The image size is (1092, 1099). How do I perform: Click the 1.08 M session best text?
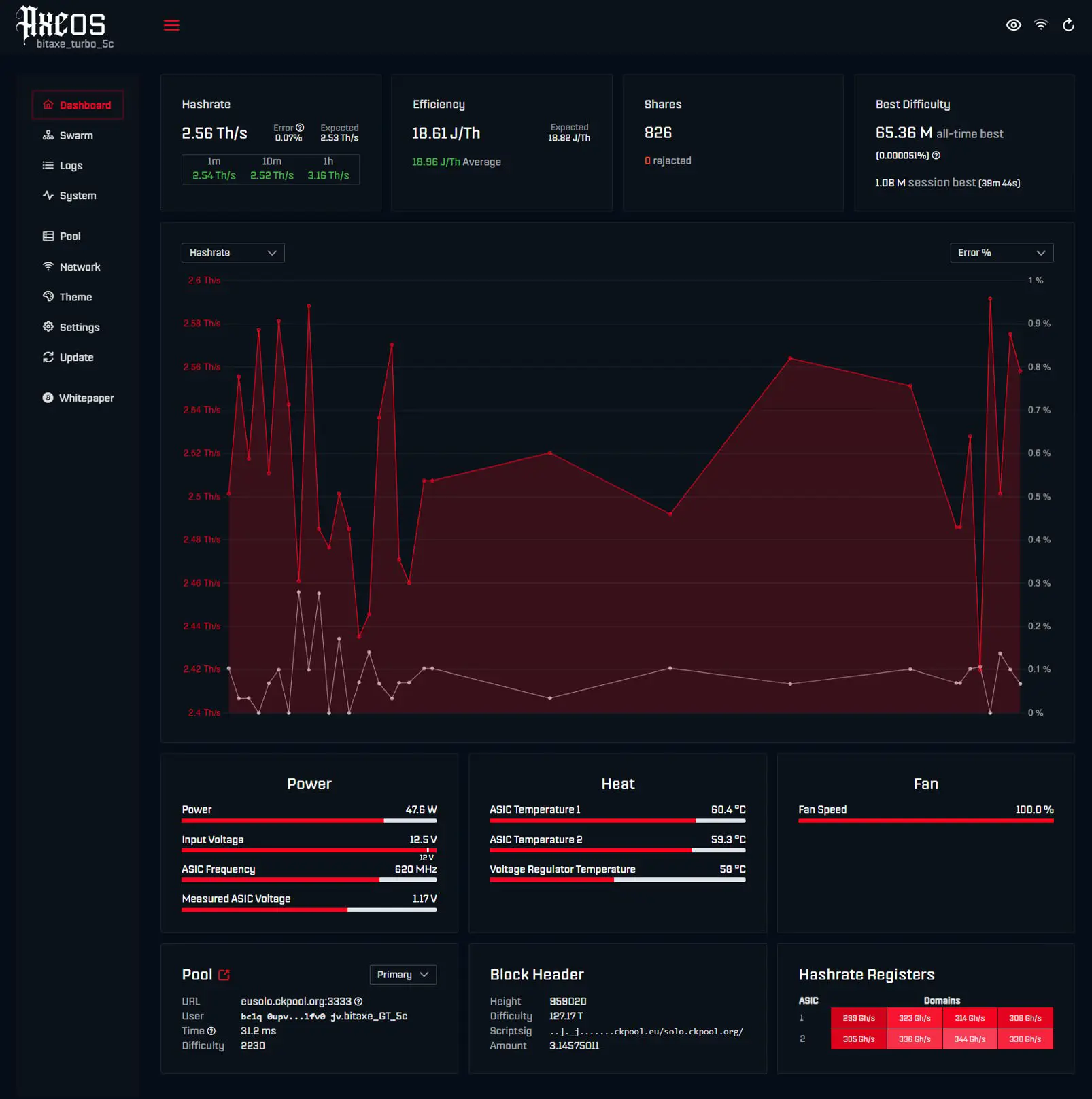(947, 183)
